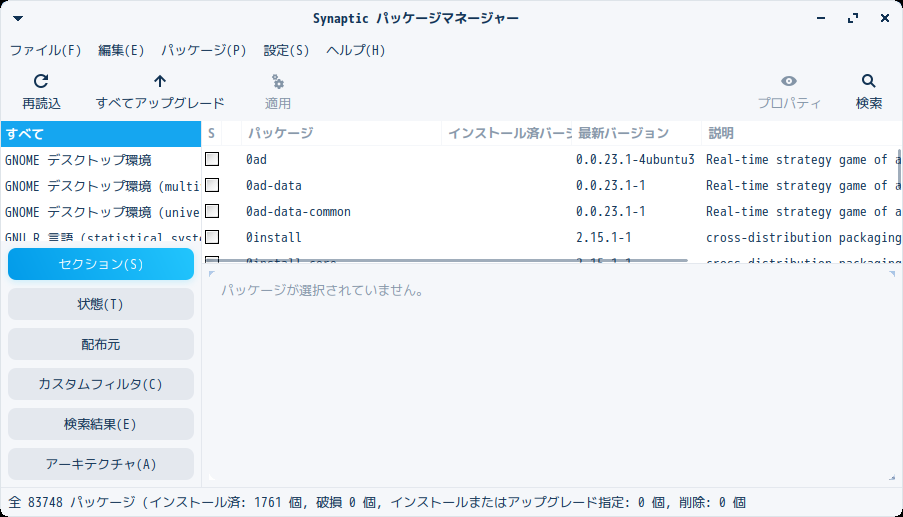Click the 再読込 reload icon

pyautogui.click(x=41, y=81)
